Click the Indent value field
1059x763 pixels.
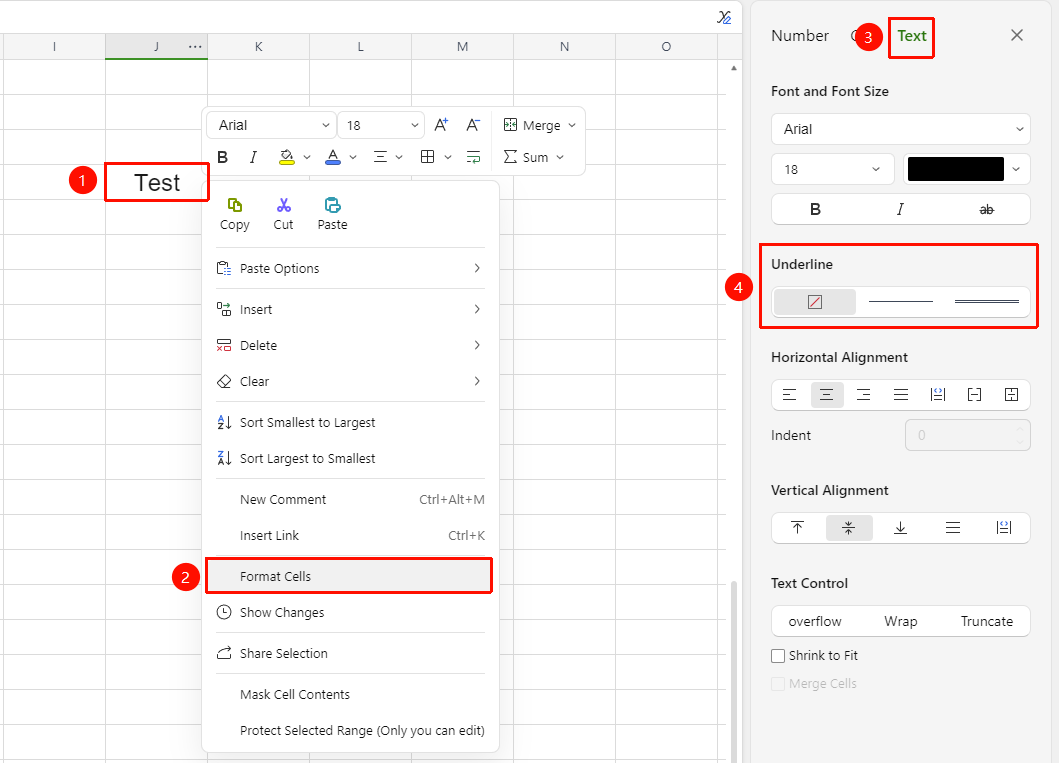tap(967, 436)
